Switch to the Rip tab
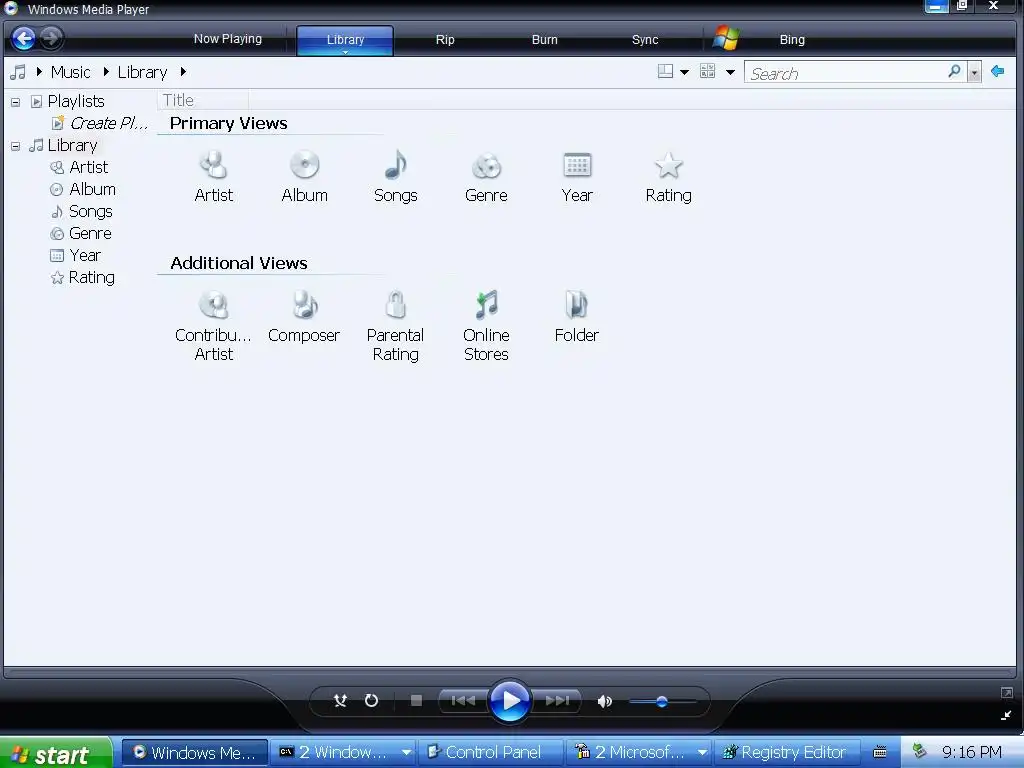1024x768 pixels. [445, 40]
